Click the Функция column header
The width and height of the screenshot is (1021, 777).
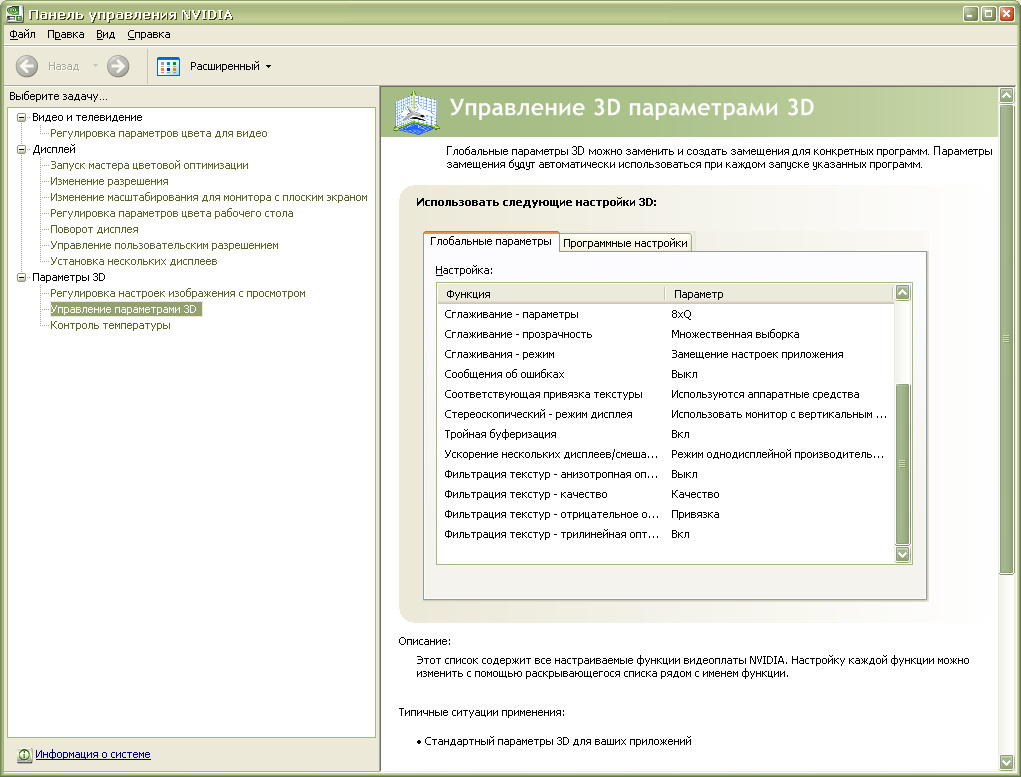(551, 294)
